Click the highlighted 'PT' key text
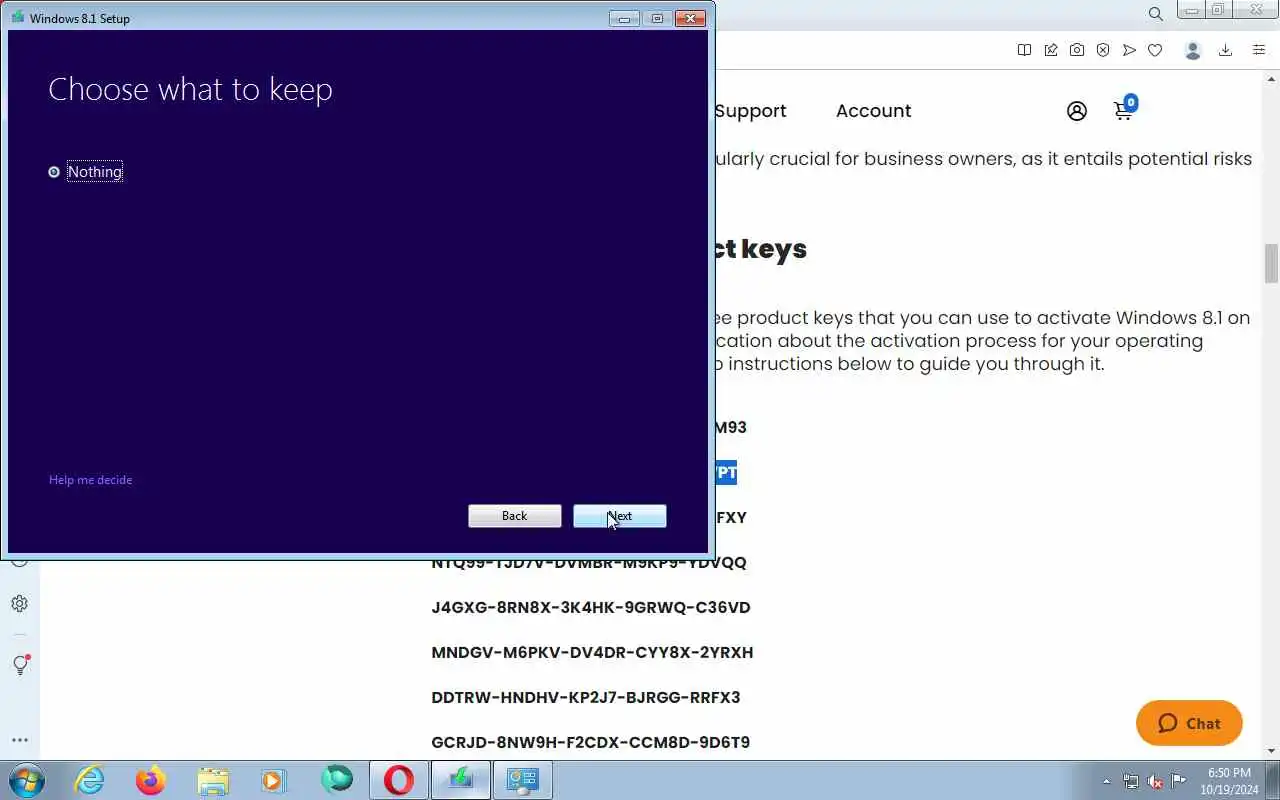This screenshot has width=1280, height=800. pos(726,473)
